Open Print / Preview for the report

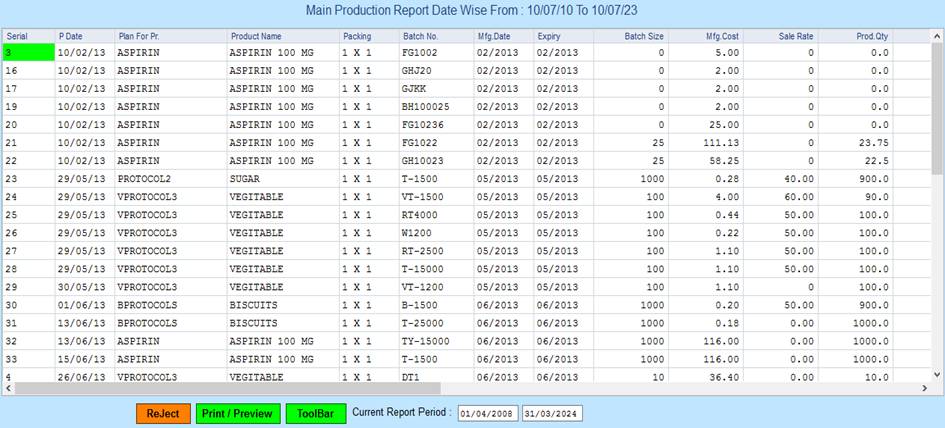click(x=236, y=413)
